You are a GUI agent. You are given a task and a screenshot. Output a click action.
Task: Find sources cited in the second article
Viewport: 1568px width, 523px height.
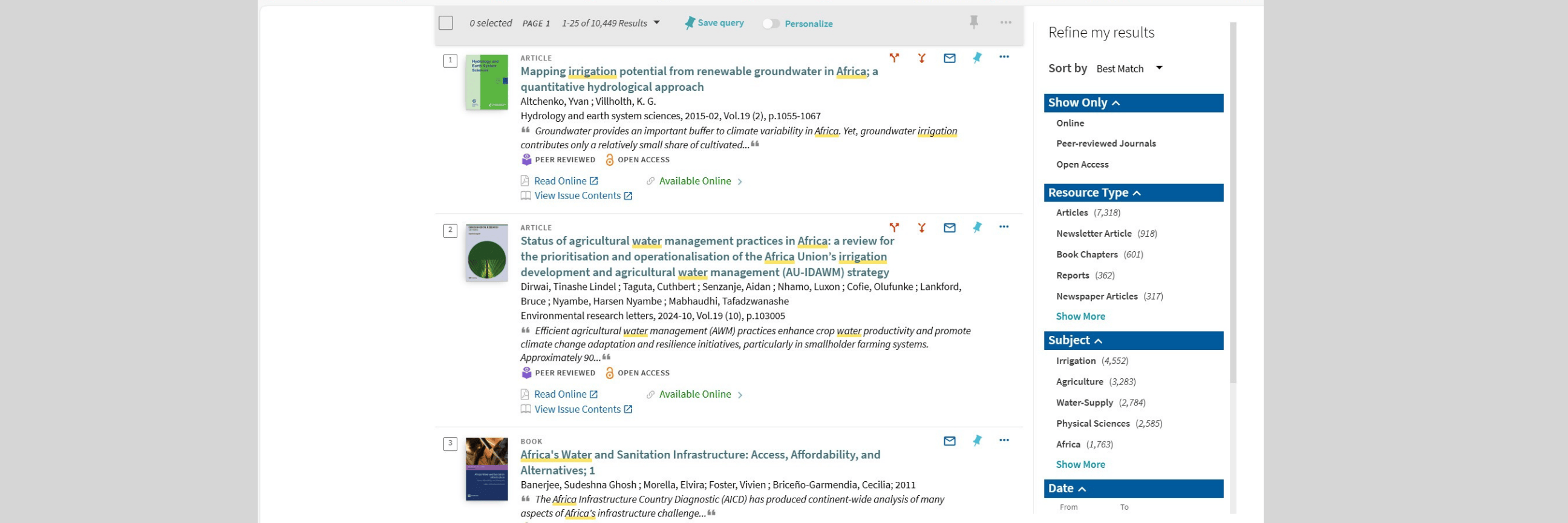pos(921,228)
